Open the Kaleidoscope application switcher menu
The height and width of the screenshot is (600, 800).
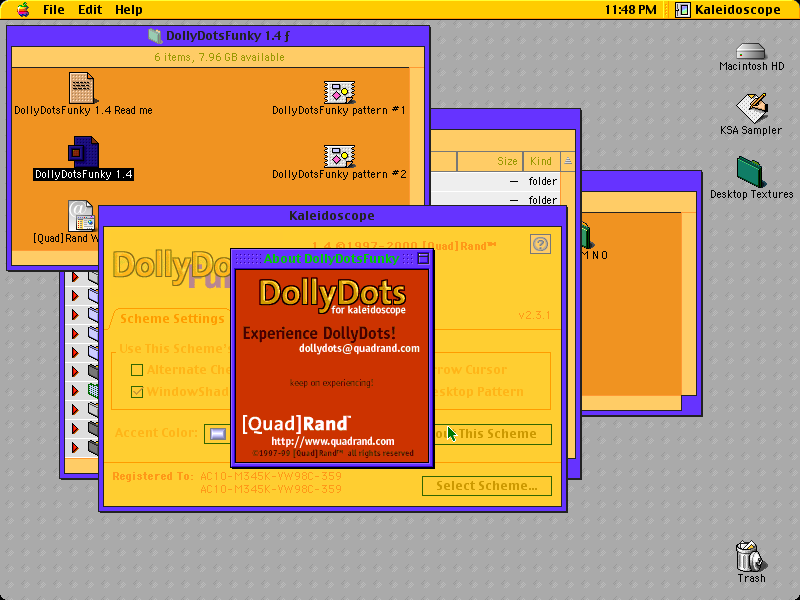click(x=728, y=10)
